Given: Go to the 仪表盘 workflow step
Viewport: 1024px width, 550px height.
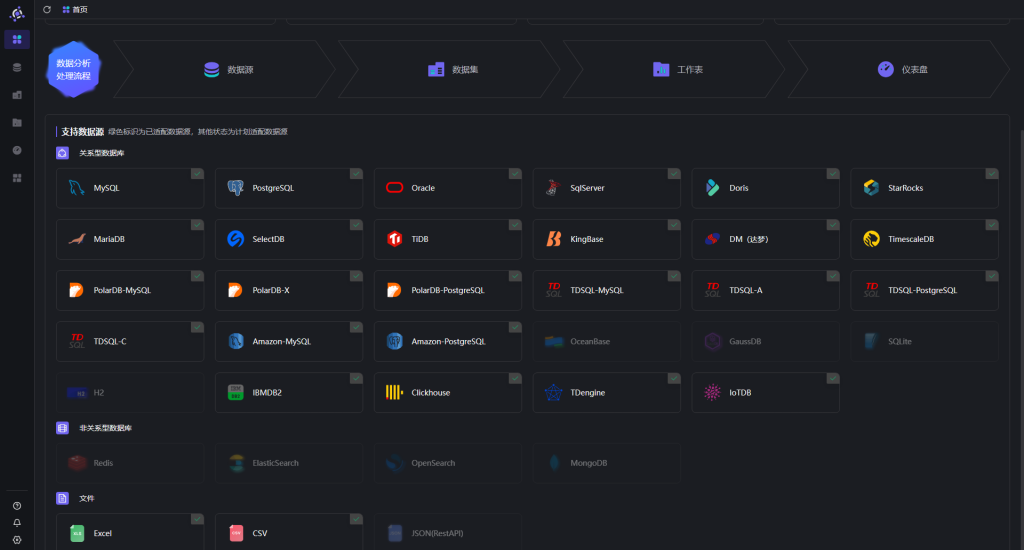Looking at the screenshot, I should pos(899,69).
